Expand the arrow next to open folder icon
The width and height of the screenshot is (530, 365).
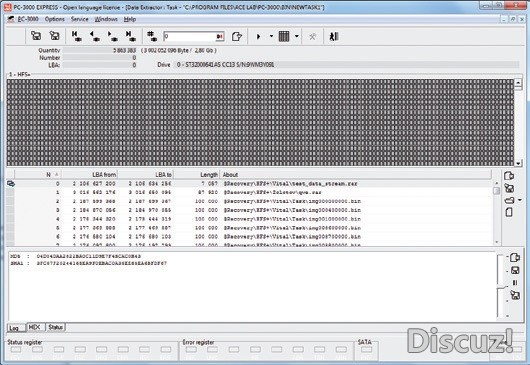coord(520,200)
